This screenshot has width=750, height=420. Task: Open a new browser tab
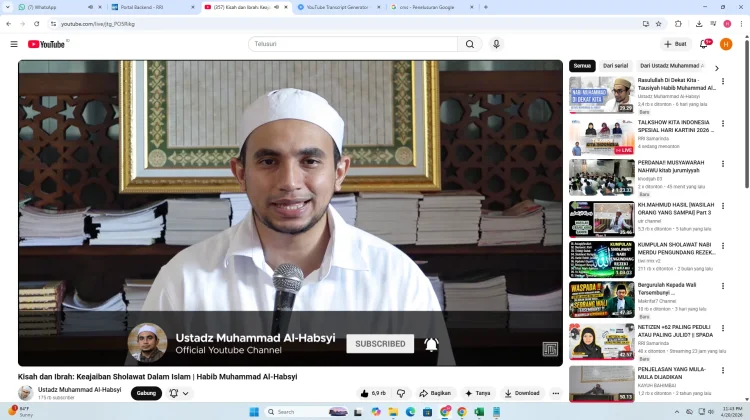(485, 7)
